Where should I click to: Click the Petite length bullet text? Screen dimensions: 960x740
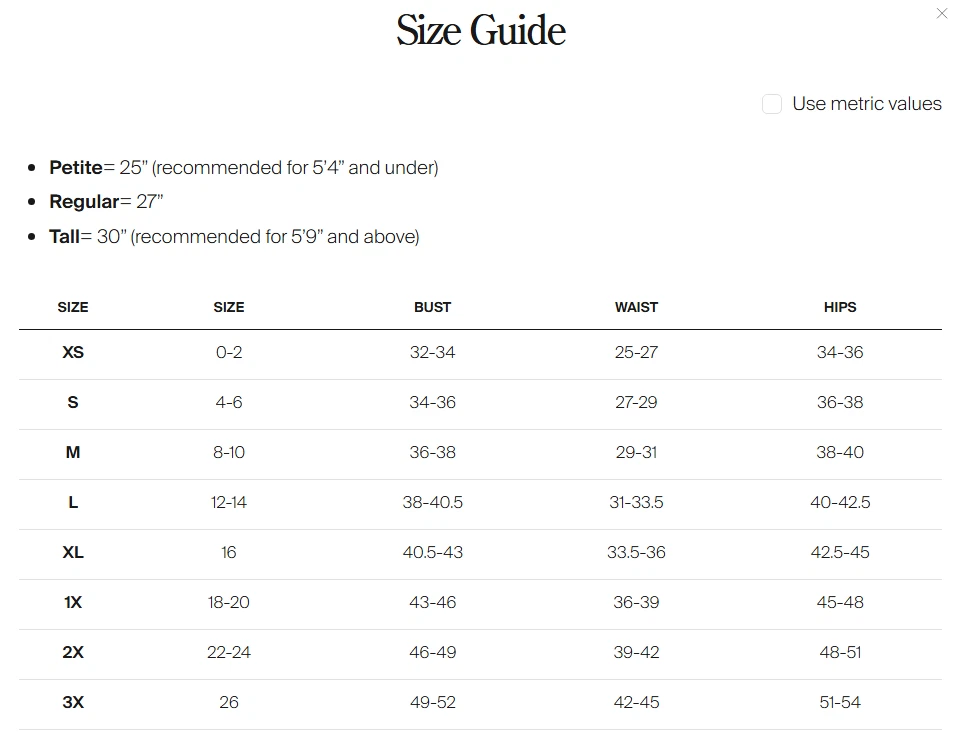pyautogui.click(x=244, y=168)
